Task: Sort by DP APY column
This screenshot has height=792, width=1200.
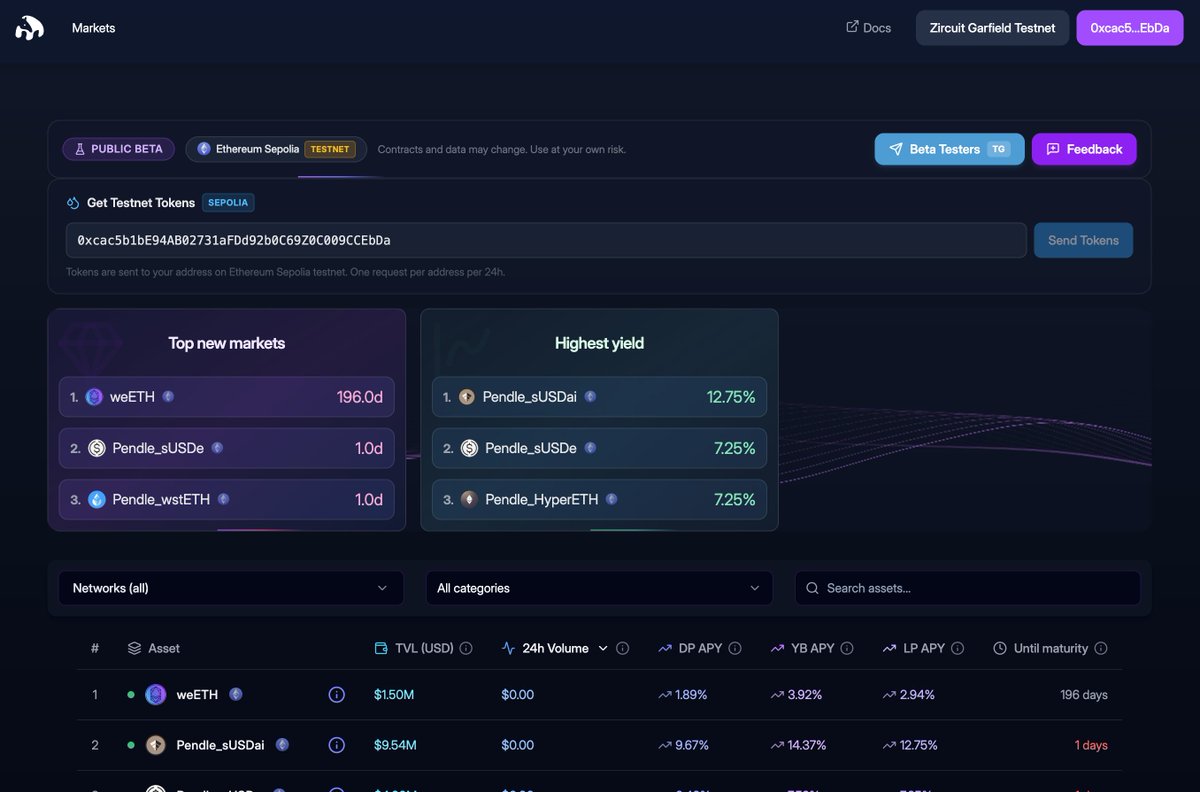Action: pos(690,648)
